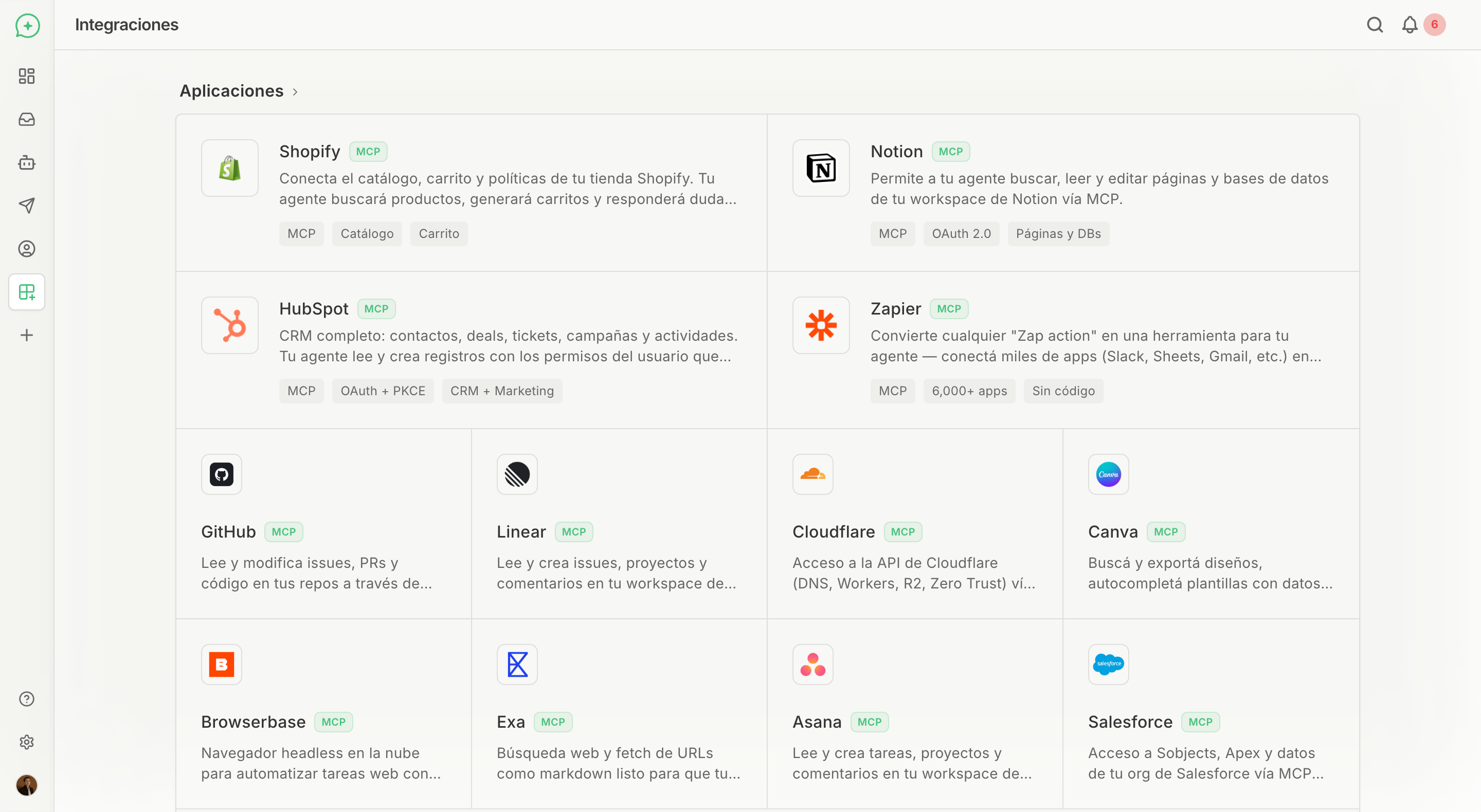Click the Cloudflare cloud logo
The height and width of the screenshot is (812, 1481).
pyautogui.click(x=812, y=474)
